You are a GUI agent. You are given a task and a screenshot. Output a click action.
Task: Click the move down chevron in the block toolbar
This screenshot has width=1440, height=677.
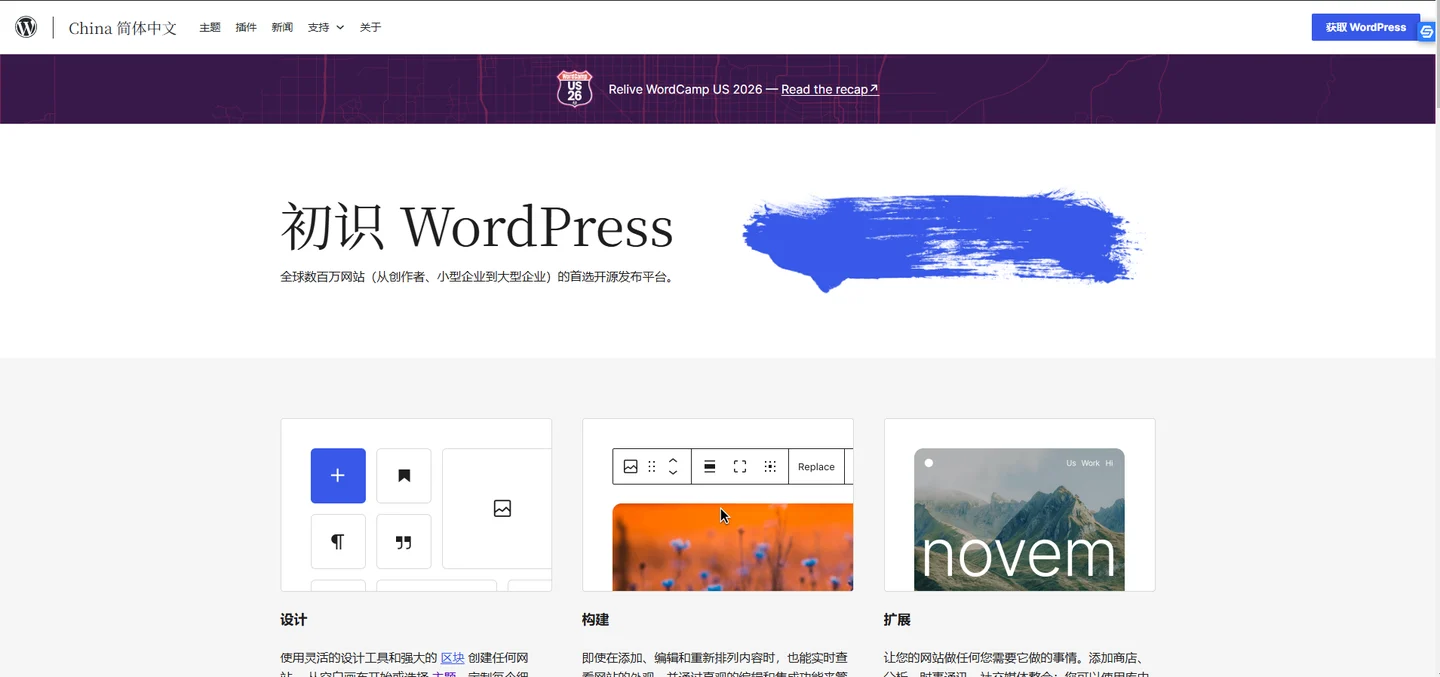point(673,473)
